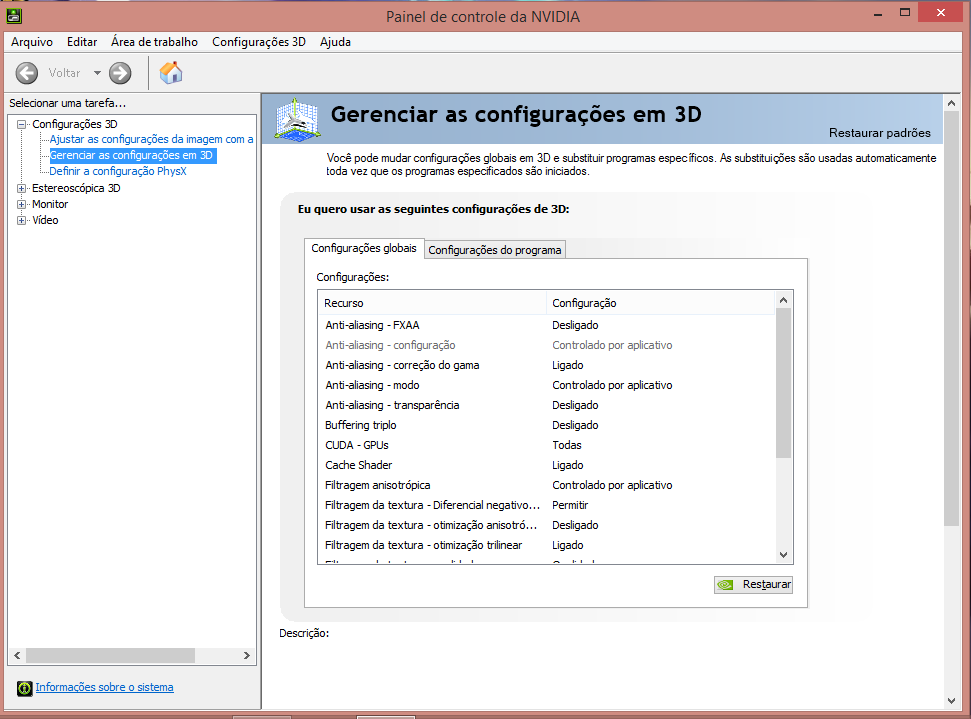This screenshot has width=971, height=719.
Task: Click Controlado por aplicativo for Filtragem anisotrópica
Action: pos(612,486)
